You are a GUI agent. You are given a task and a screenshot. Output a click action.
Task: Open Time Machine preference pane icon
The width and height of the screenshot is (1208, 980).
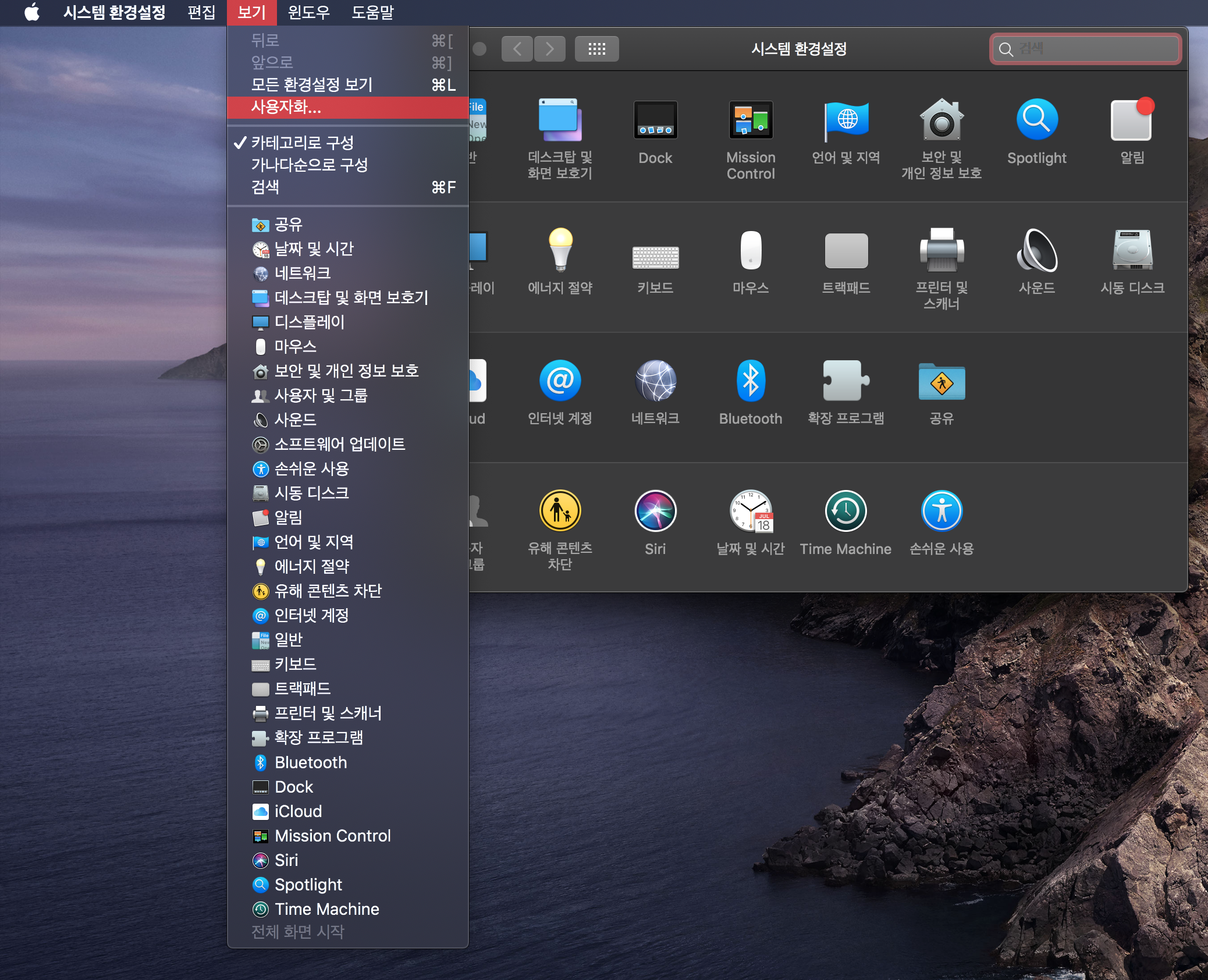(845, 512)
